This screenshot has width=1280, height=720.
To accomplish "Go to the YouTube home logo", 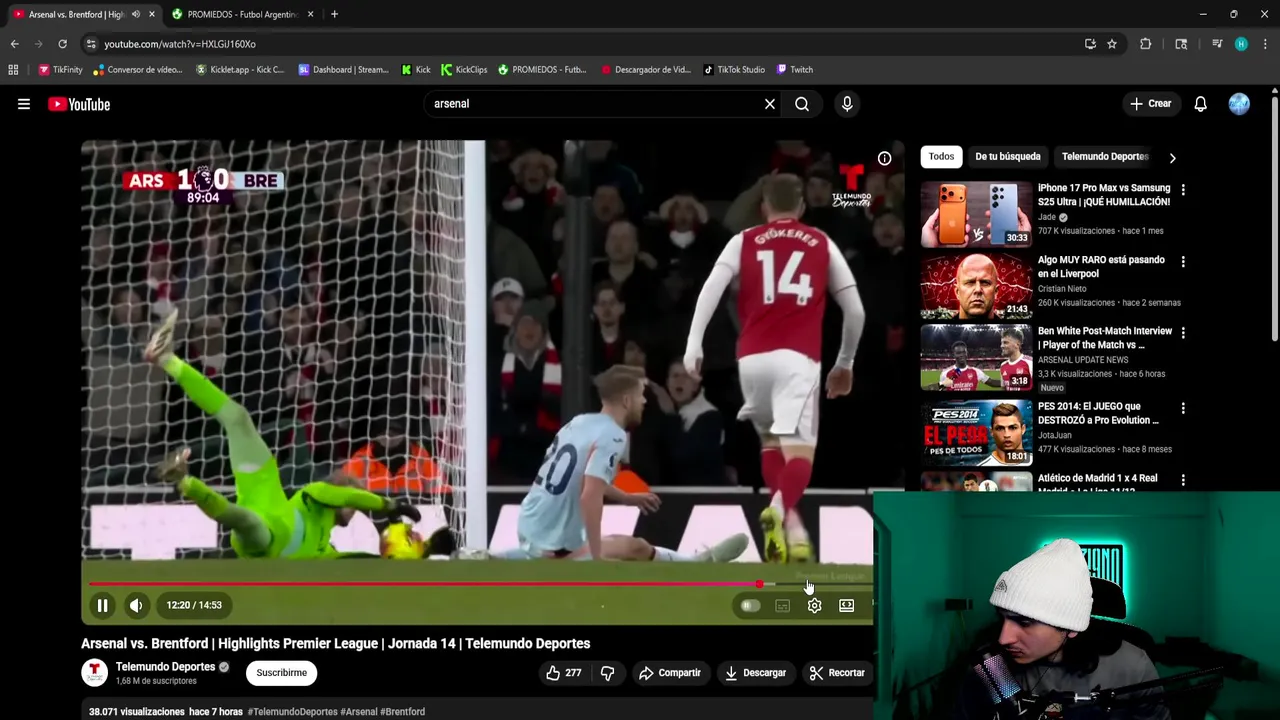I will tap(79, 104).
